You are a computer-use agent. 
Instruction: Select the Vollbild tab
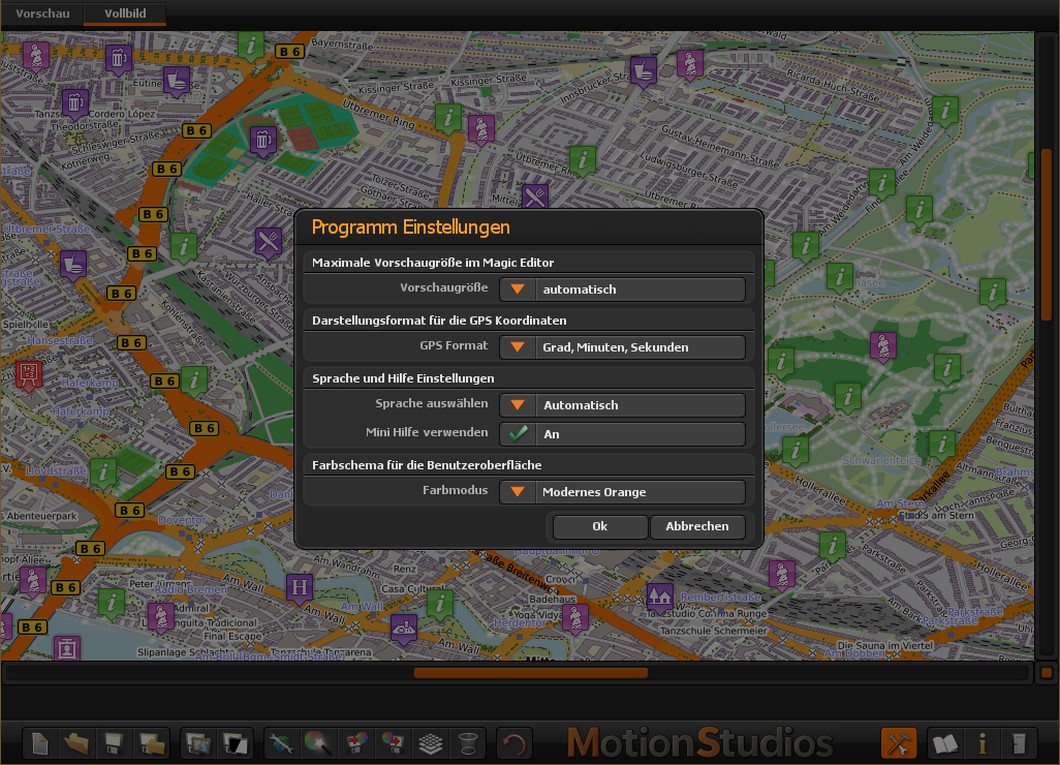click(x=125, y=13)
